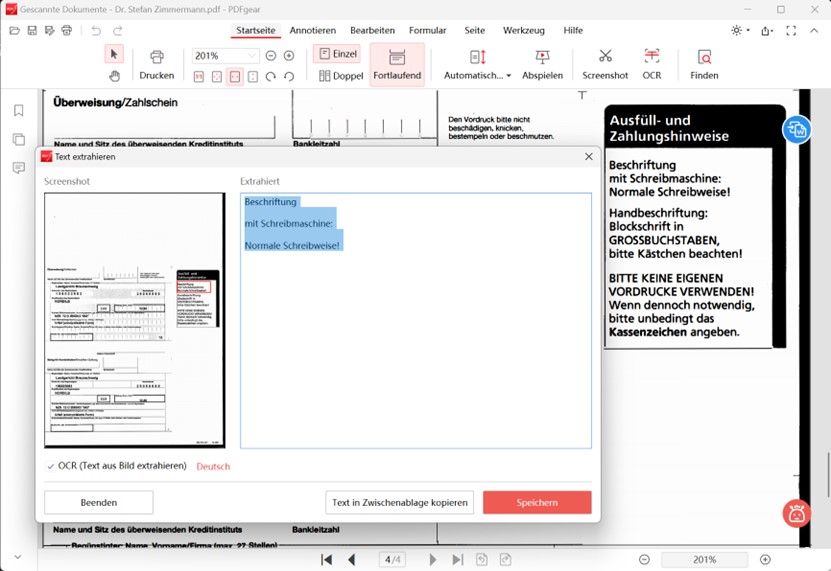Image resolution: width=831 pixels, height=571 pixels.
Task: Open the Annotieren tab
Action: 313,30
